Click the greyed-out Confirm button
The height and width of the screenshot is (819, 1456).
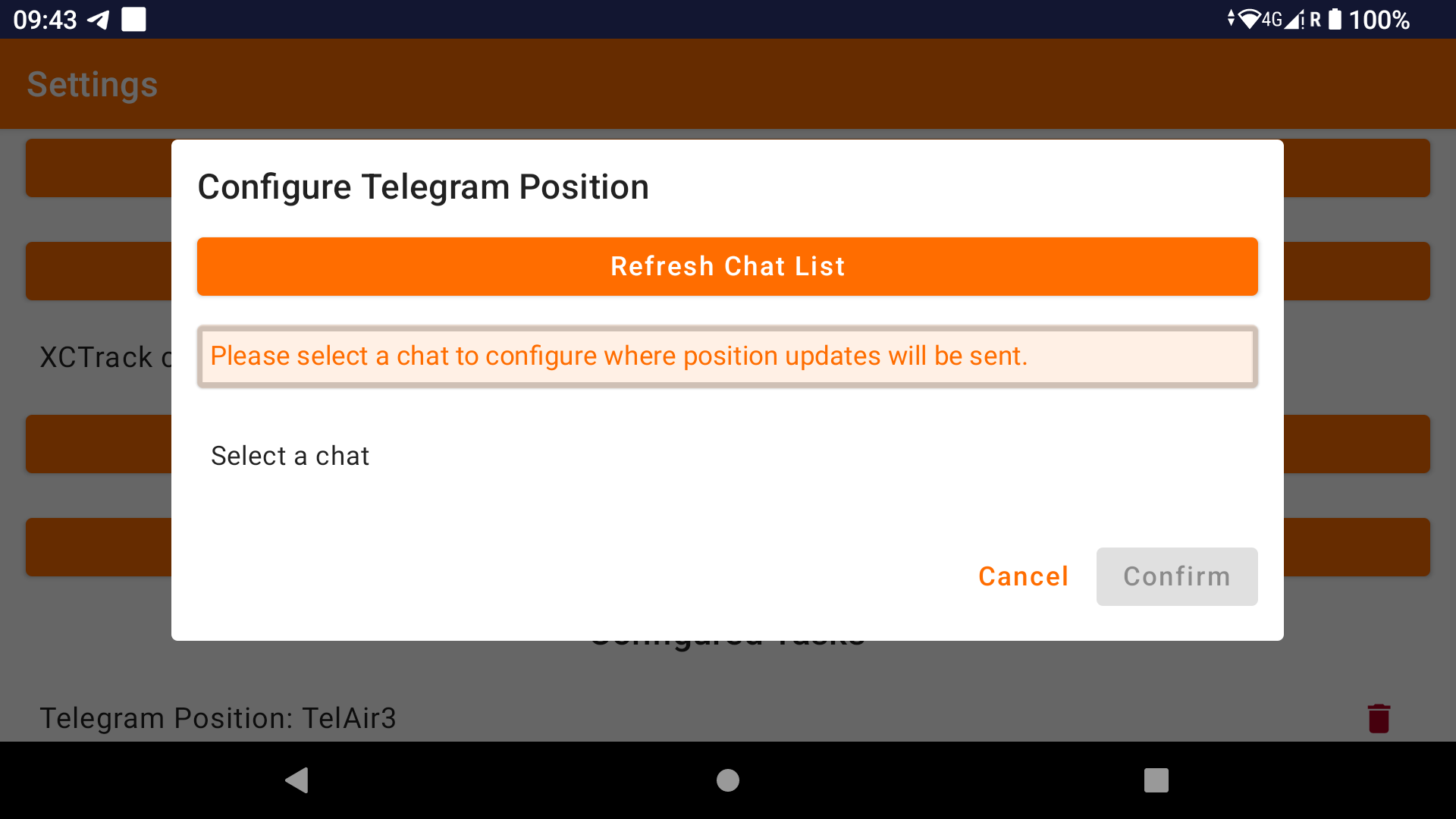[x=1176, y=576]
